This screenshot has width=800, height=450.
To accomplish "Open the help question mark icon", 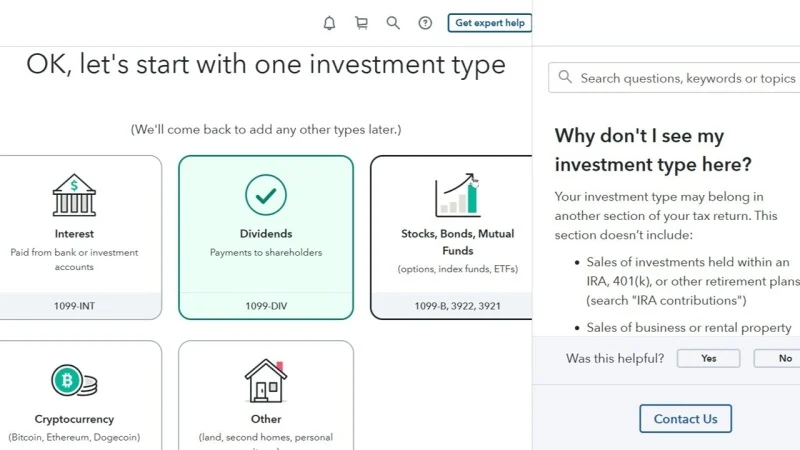I will [425, 23].
